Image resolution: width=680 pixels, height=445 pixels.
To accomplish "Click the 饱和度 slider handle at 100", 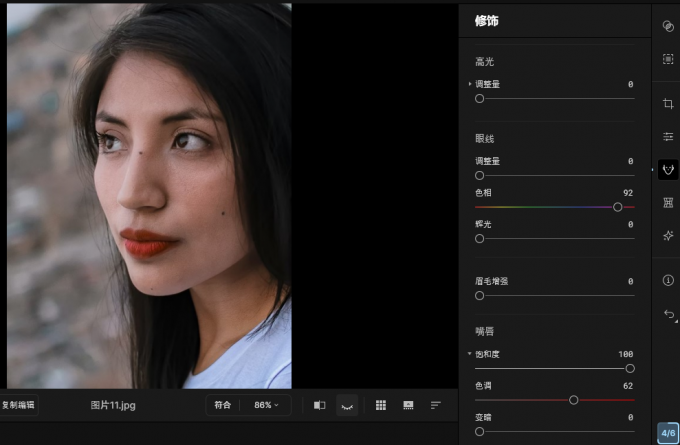I will point(630,369).
